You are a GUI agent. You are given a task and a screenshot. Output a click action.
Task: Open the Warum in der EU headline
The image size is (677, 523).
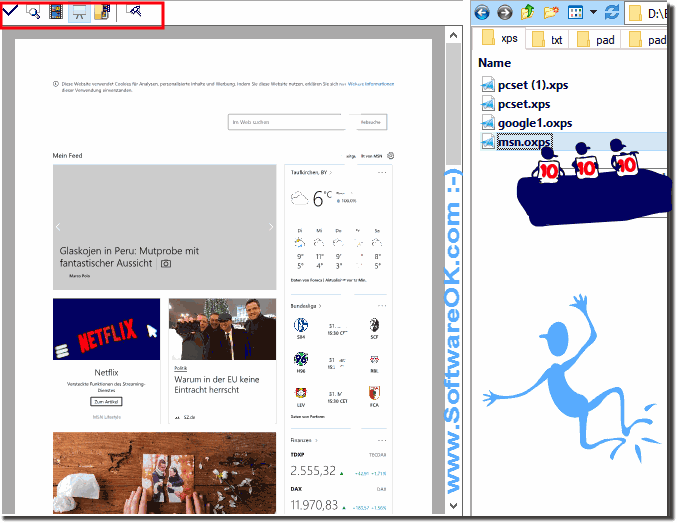tap(217, 384)
